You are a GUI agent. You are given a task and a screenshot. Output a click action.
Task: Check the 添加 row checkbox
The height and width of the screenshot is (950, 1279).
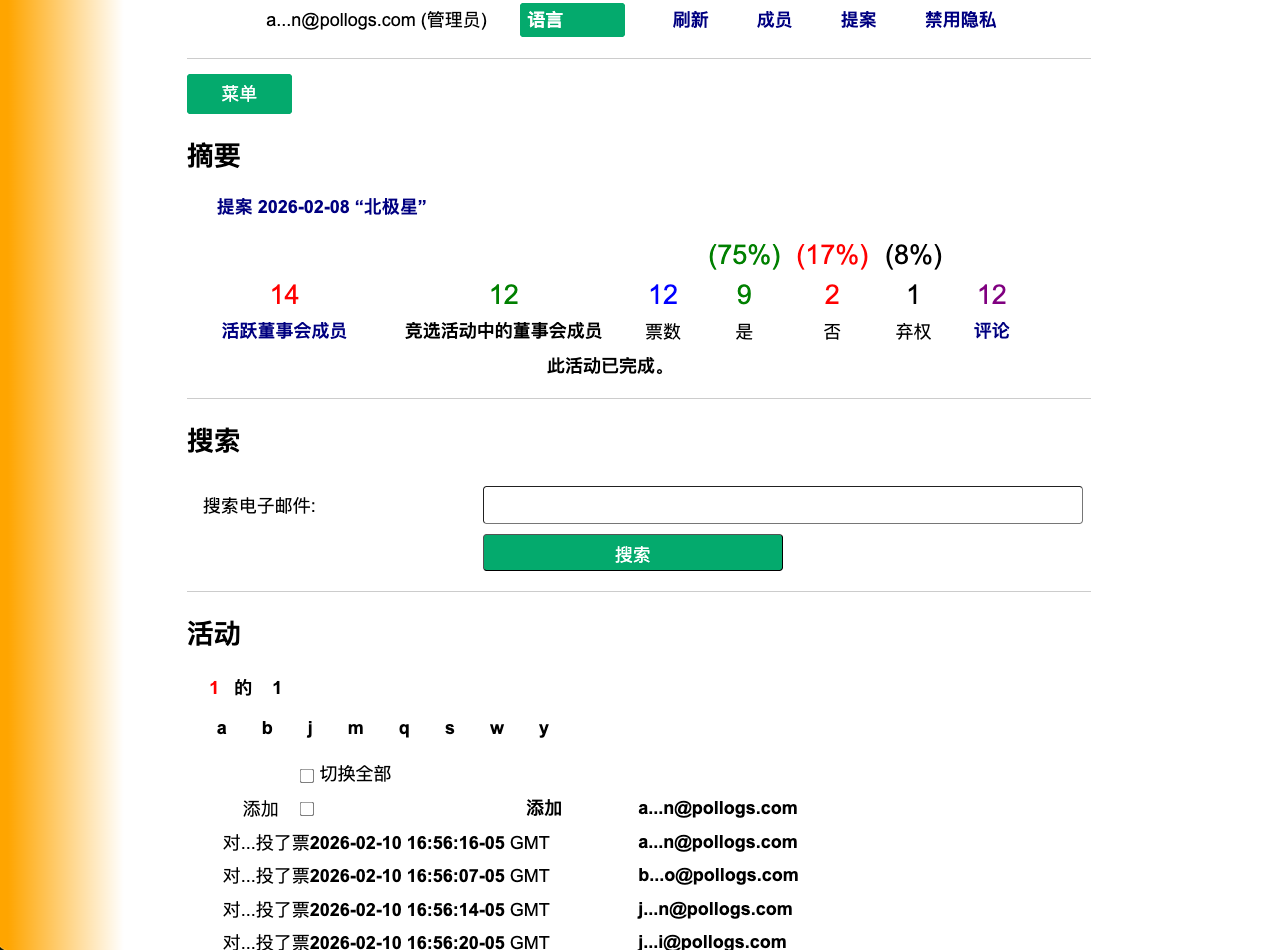306,808
